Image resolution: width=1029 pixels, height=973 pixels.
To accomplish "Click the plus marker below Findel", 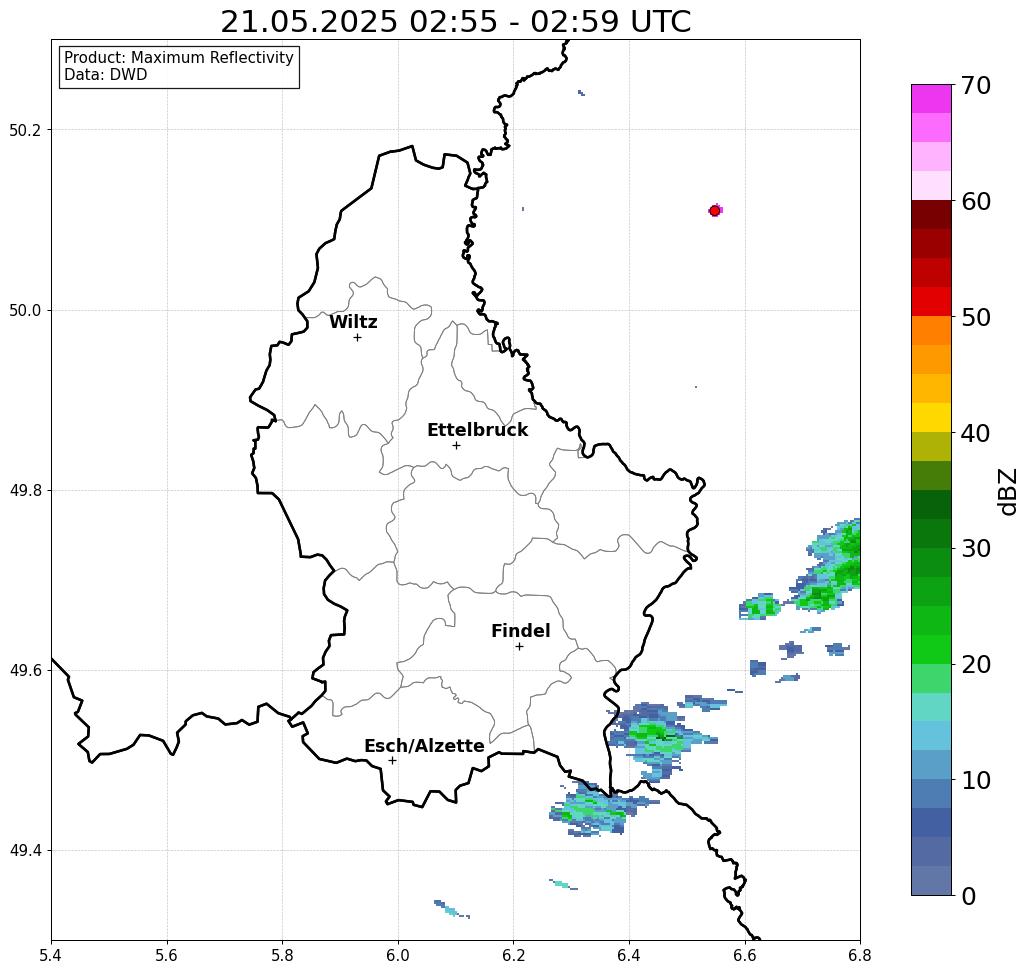I will [x=519, y=646].
